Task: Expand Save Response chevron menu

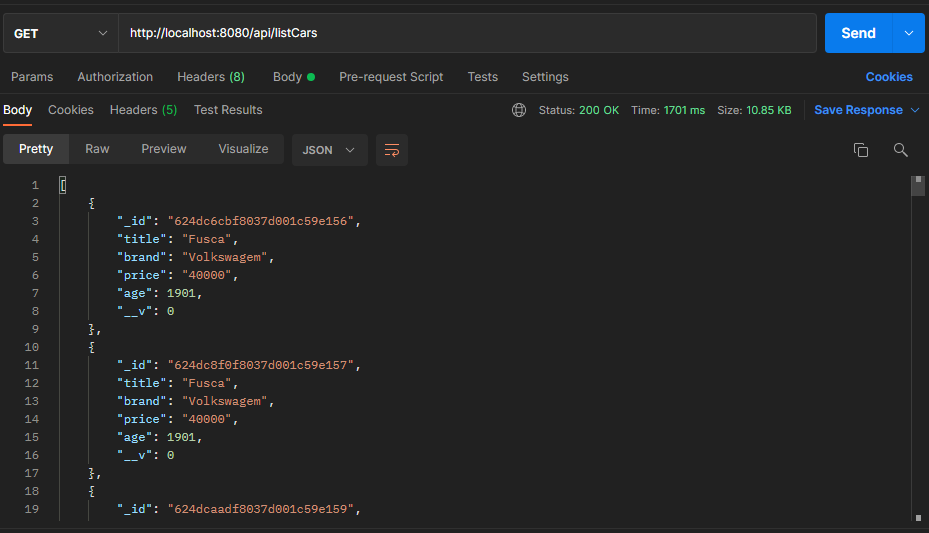Action: [915, 110]
